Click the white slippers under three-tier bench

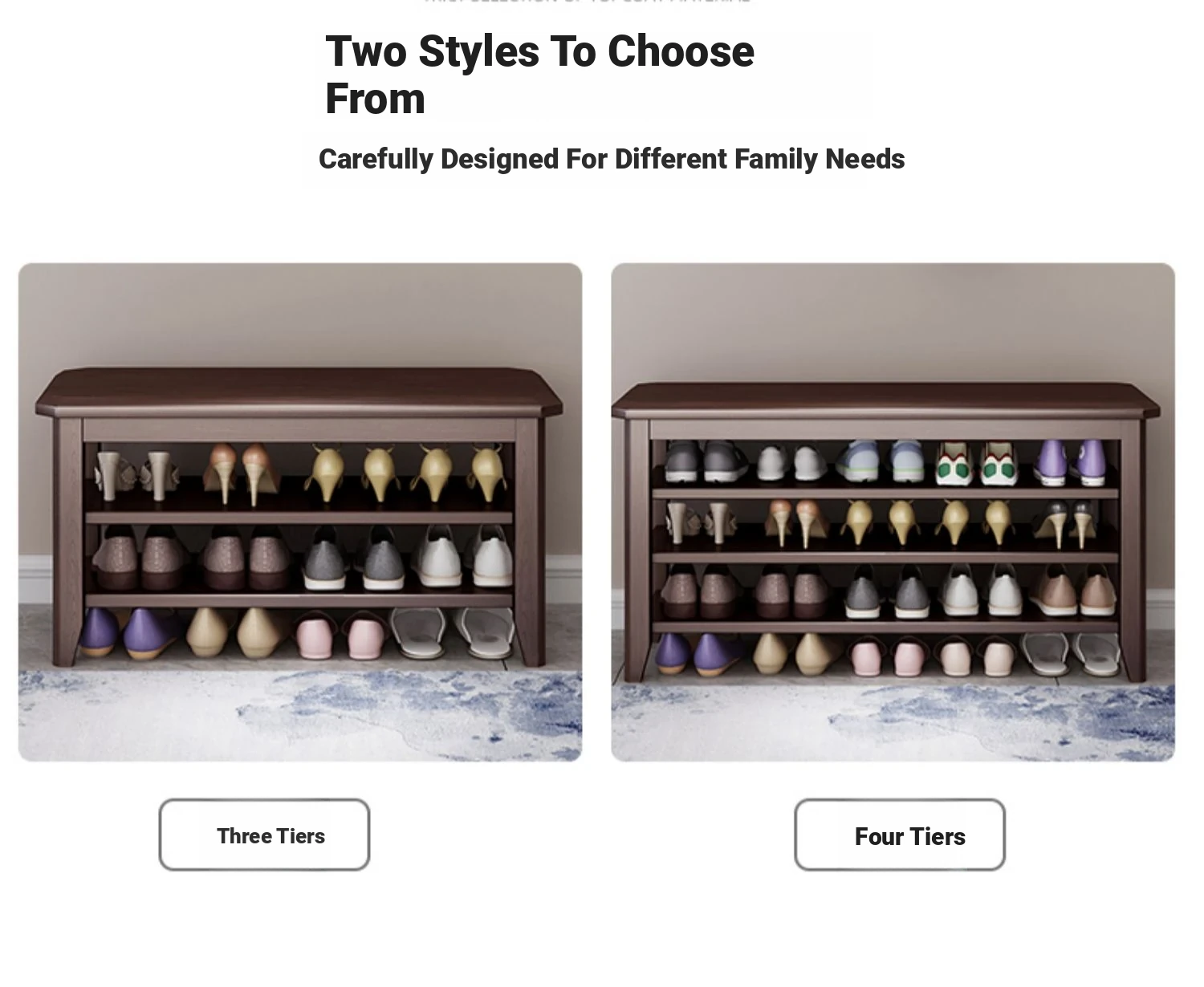click(451, 632)
